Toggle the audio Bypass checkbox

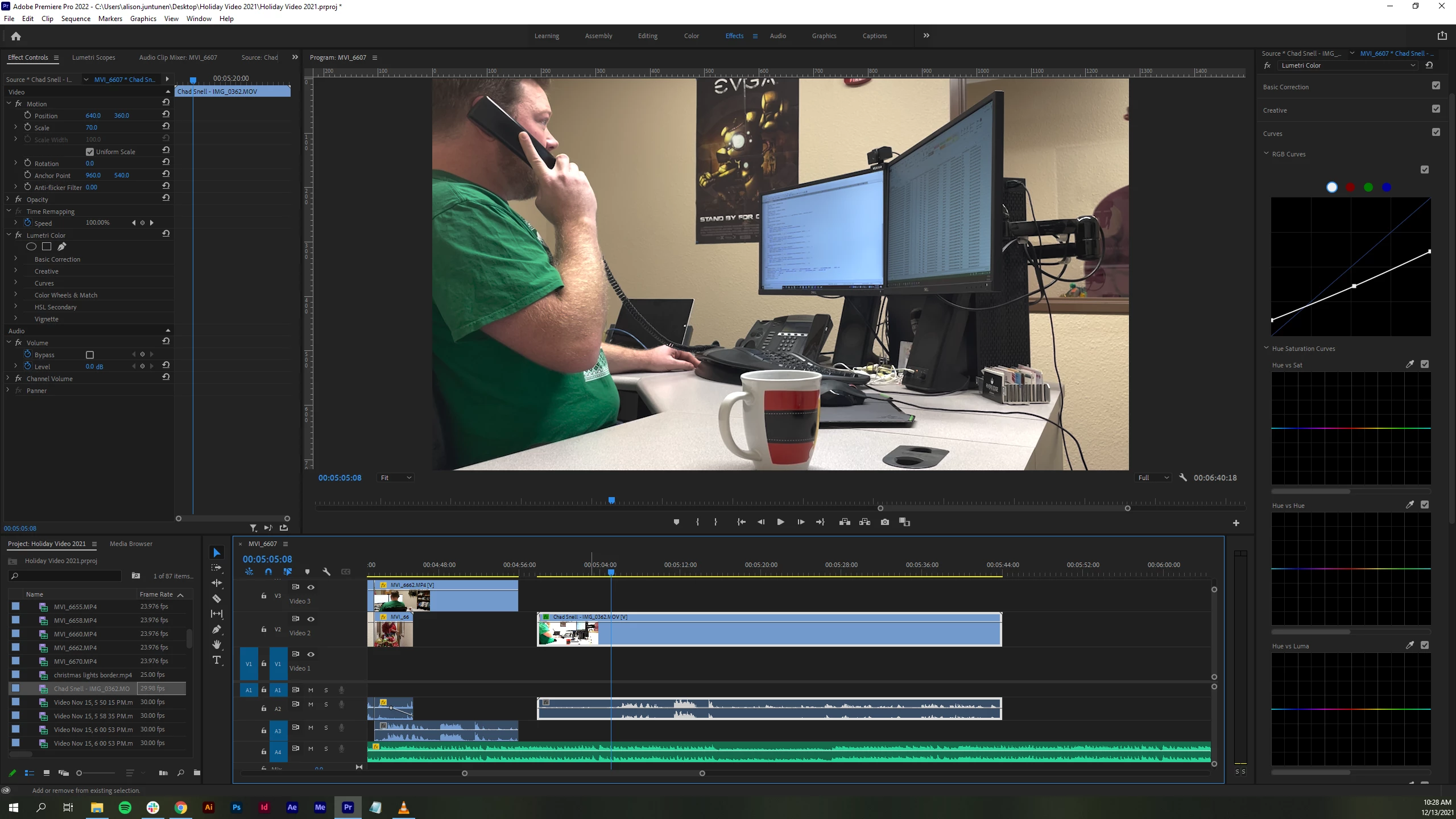(x=90, y=355)
